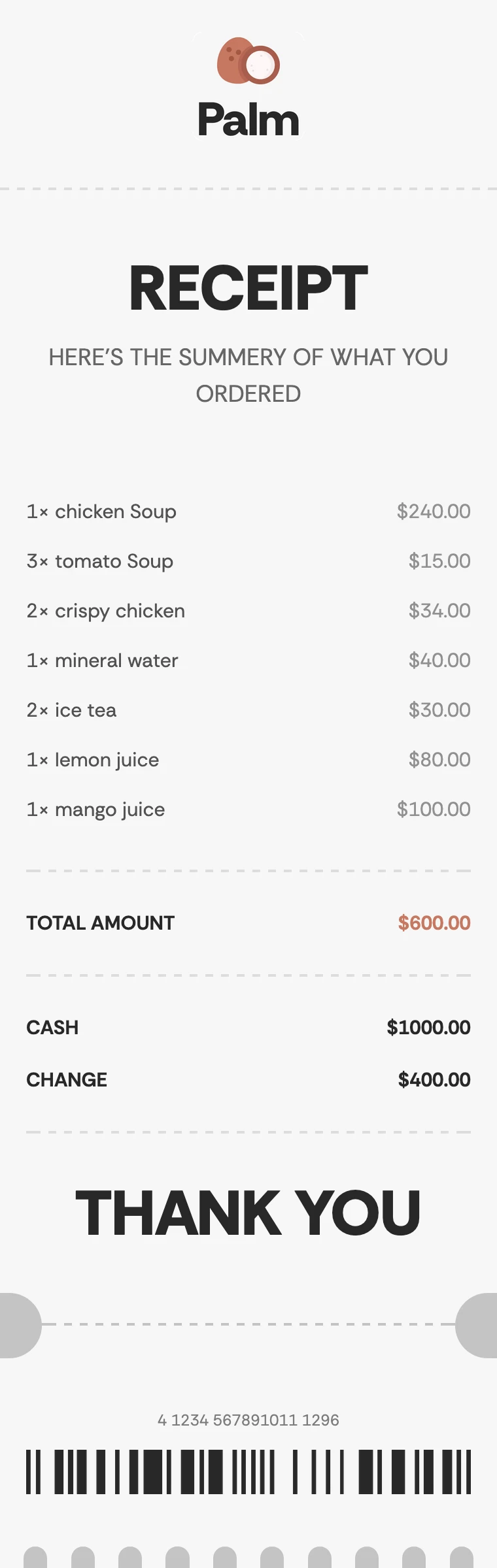Click the crispy chicken item label
The height and width of the screenshot is (1568, 497).
click(x=106, y=611)
